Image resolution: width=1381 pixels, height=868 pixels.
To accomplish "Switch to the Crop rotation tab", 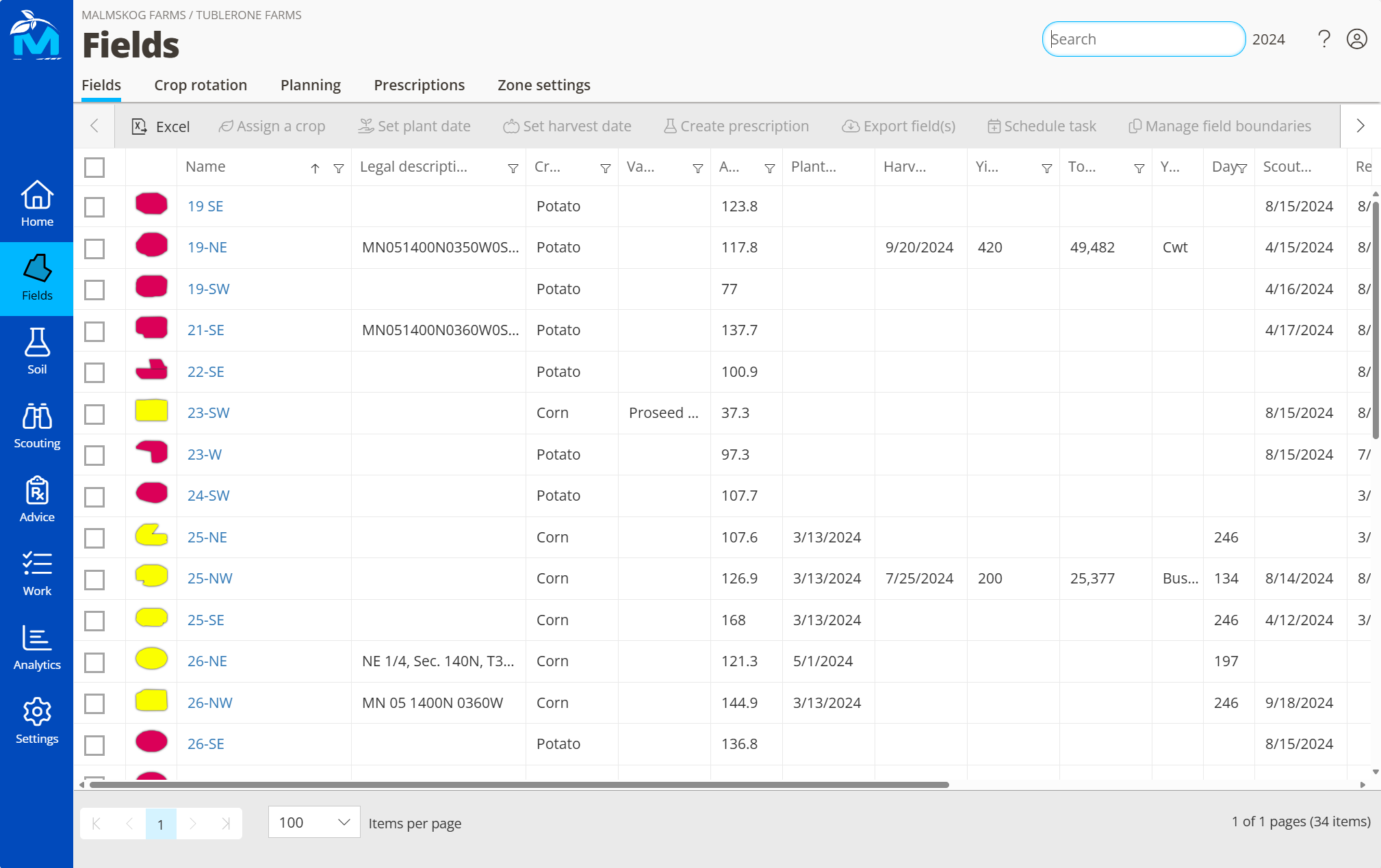I will (201, 85).
